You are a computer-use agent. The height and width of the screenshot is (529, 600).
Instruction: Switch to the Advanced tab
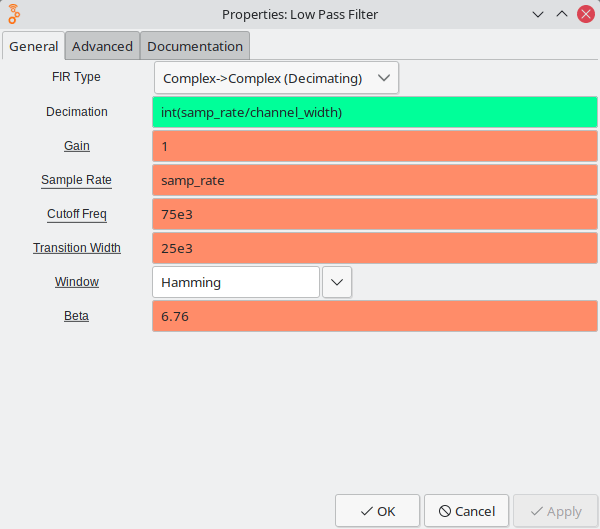click(102, 46)
